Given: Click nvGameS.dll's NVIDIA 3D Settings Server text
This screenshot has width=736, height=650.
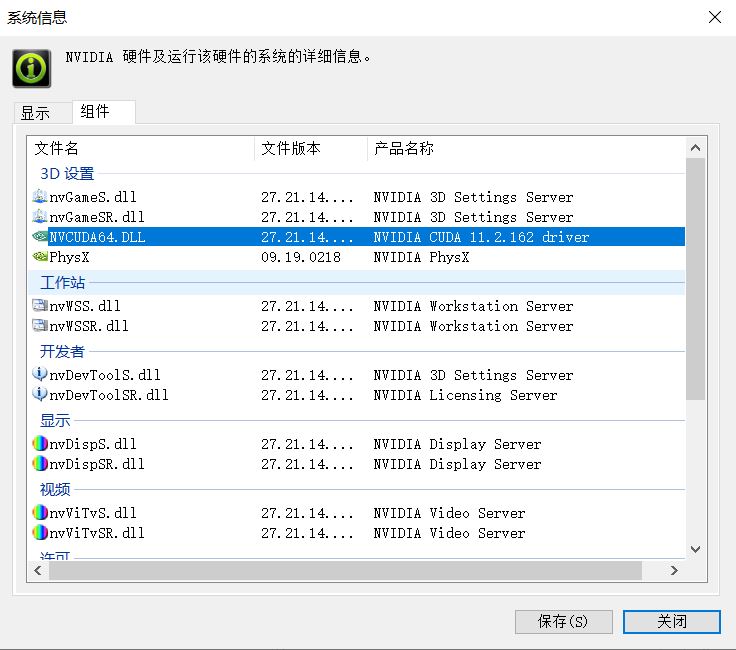Looking at the screenshot, I should [x=473, y=197].
